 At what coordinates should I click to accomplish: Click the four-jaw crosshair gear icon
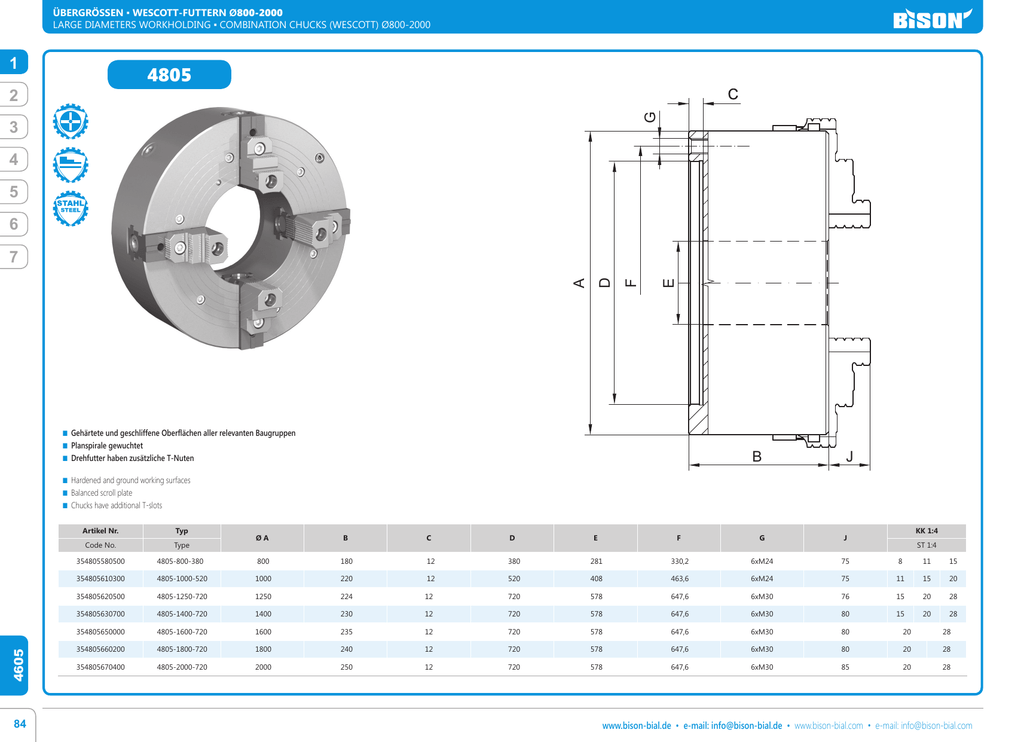click(x=70, y=122)
